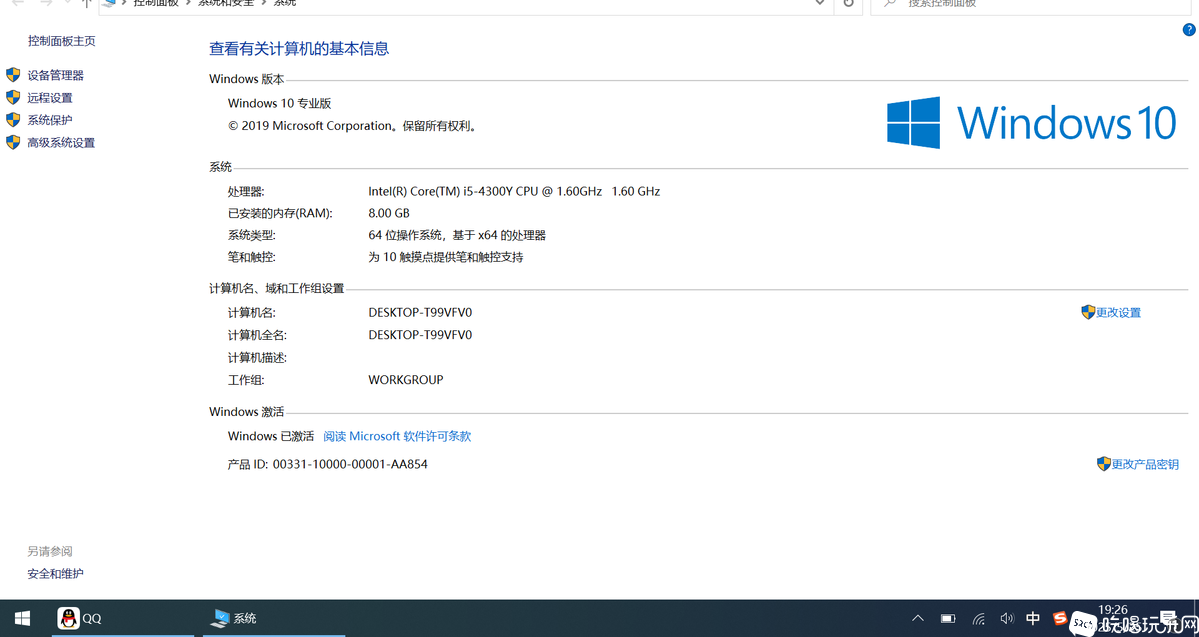Open 远程设置 in the left pane
The height and width of the screenshot is (637, 1199).
click(x=50, y=98)
